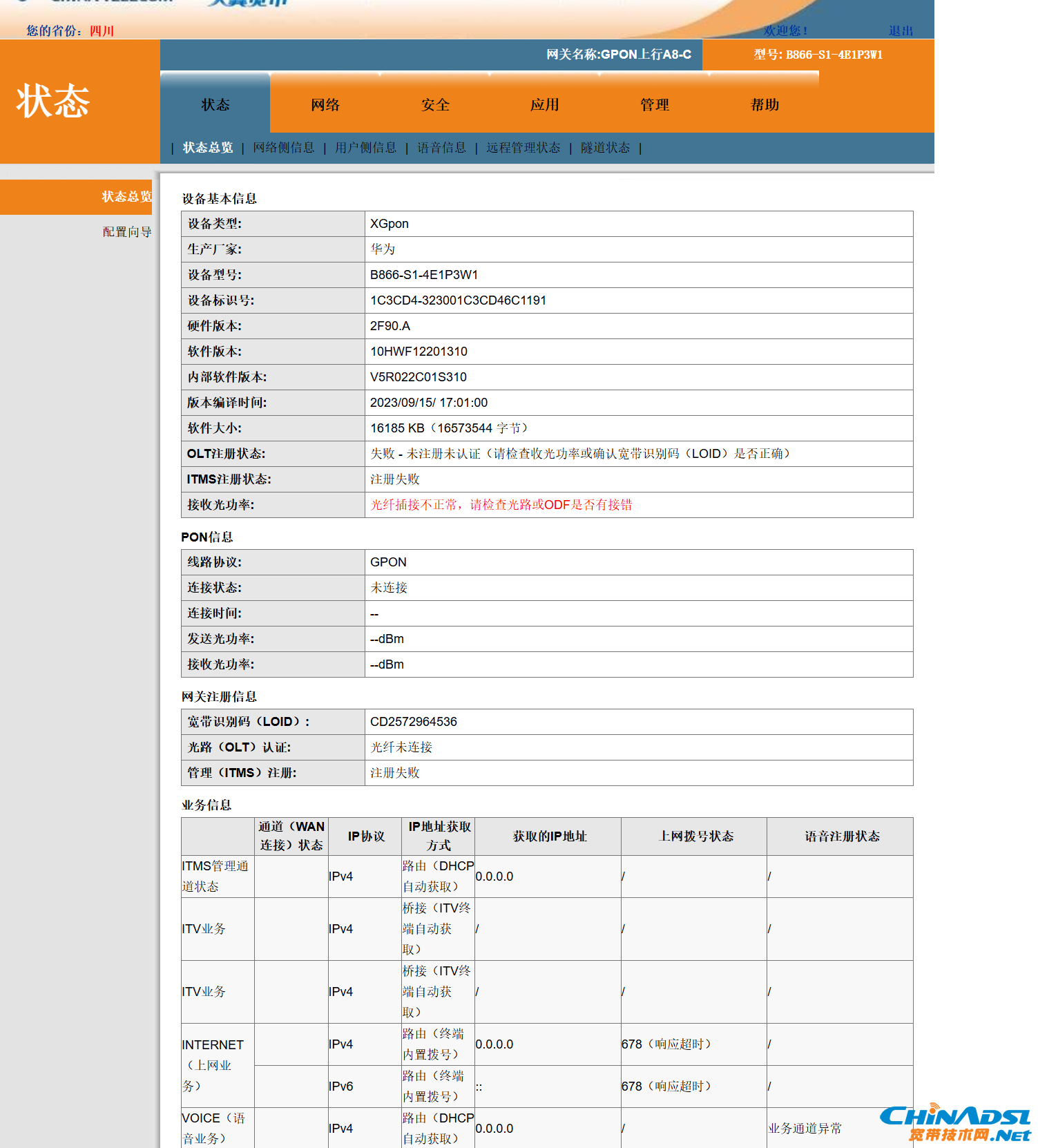Viewport: 1038px width, 1148px height.
Task: Click the OLT auth status 光纤未连接
Action: 401,747
